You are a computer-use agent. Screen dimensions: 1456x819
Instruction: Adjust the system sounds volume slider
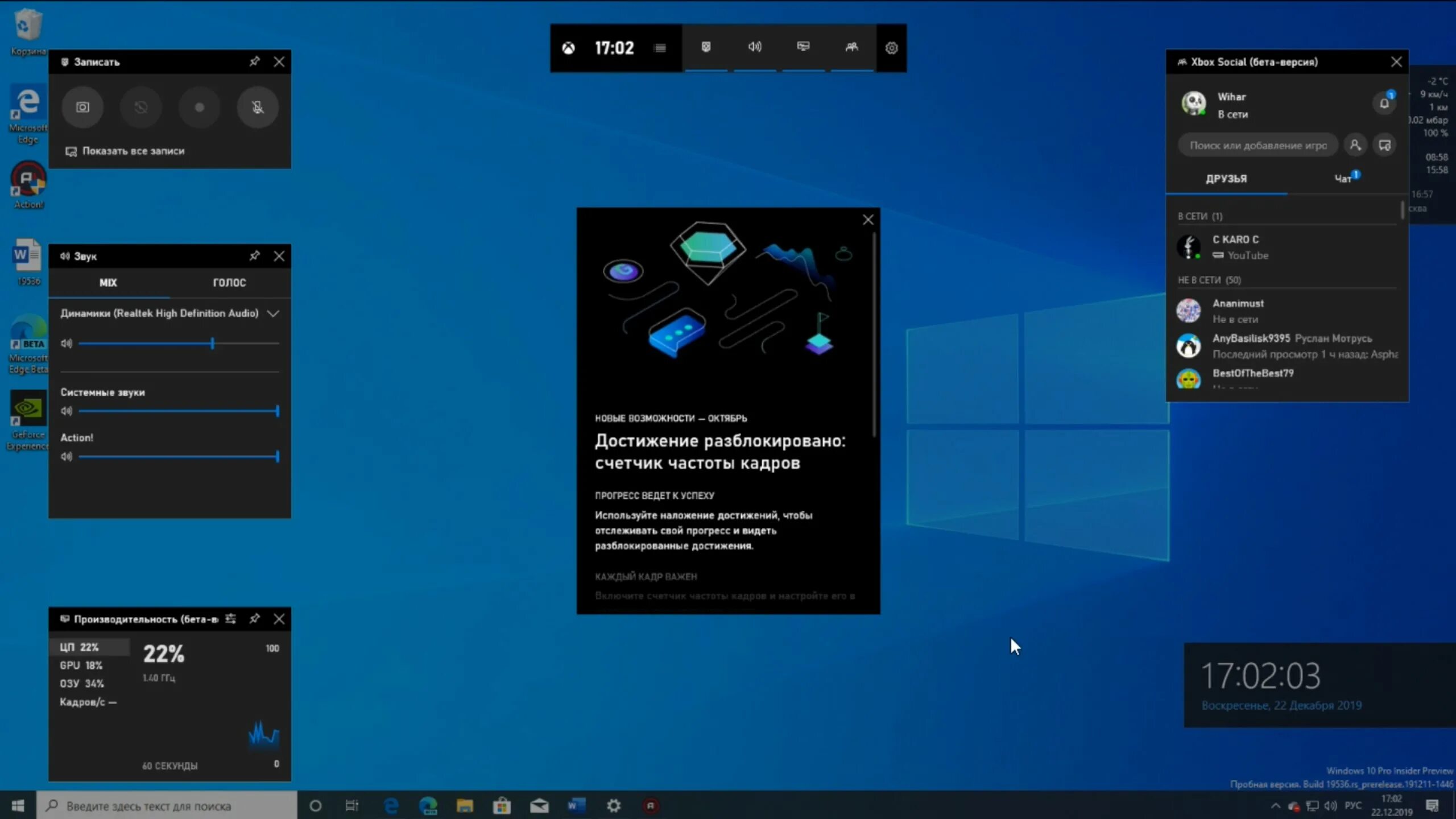[179, 411]
